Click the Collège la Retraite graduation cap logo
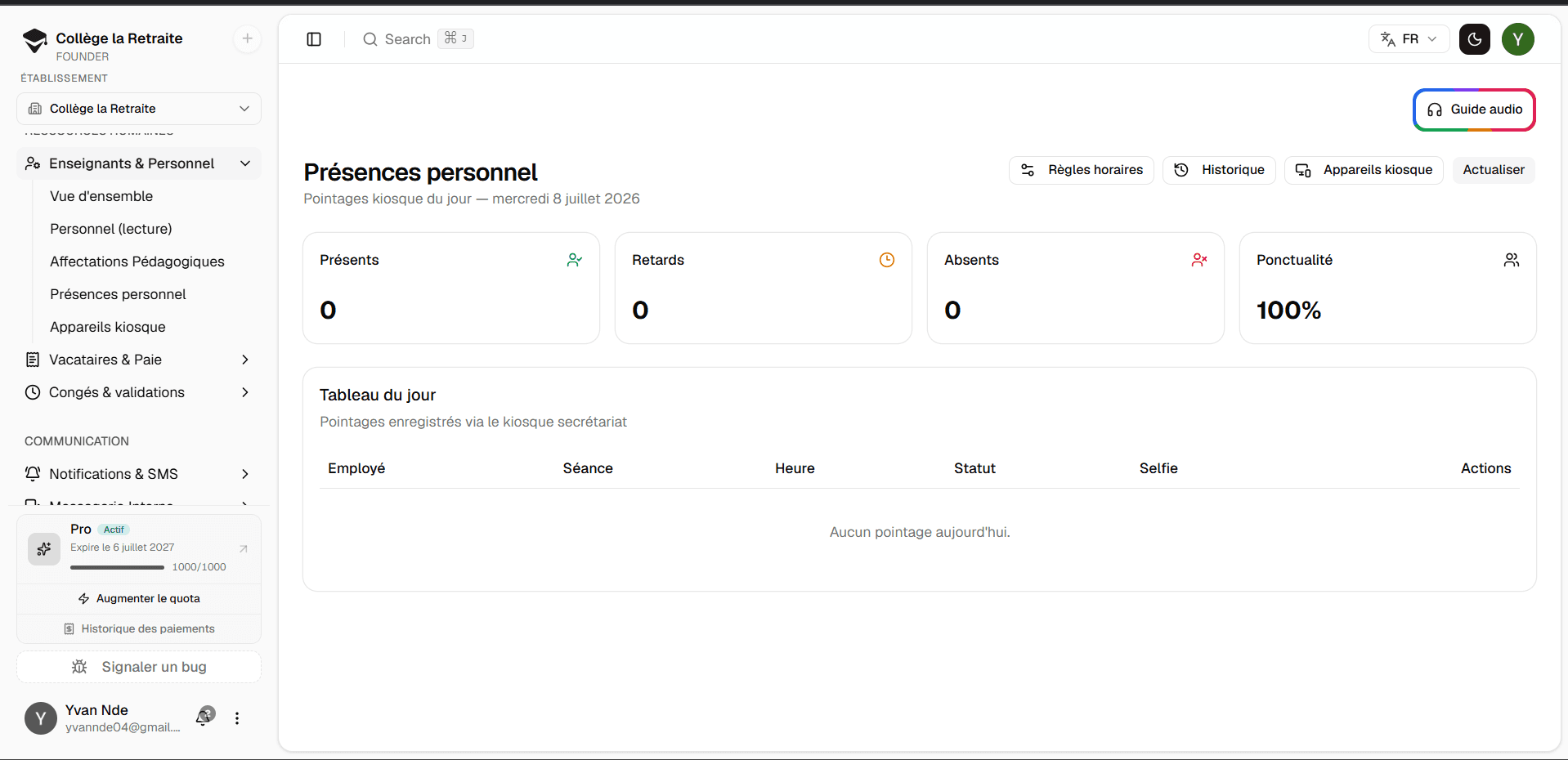This screenshot has width=1568, height=760. 34,41
